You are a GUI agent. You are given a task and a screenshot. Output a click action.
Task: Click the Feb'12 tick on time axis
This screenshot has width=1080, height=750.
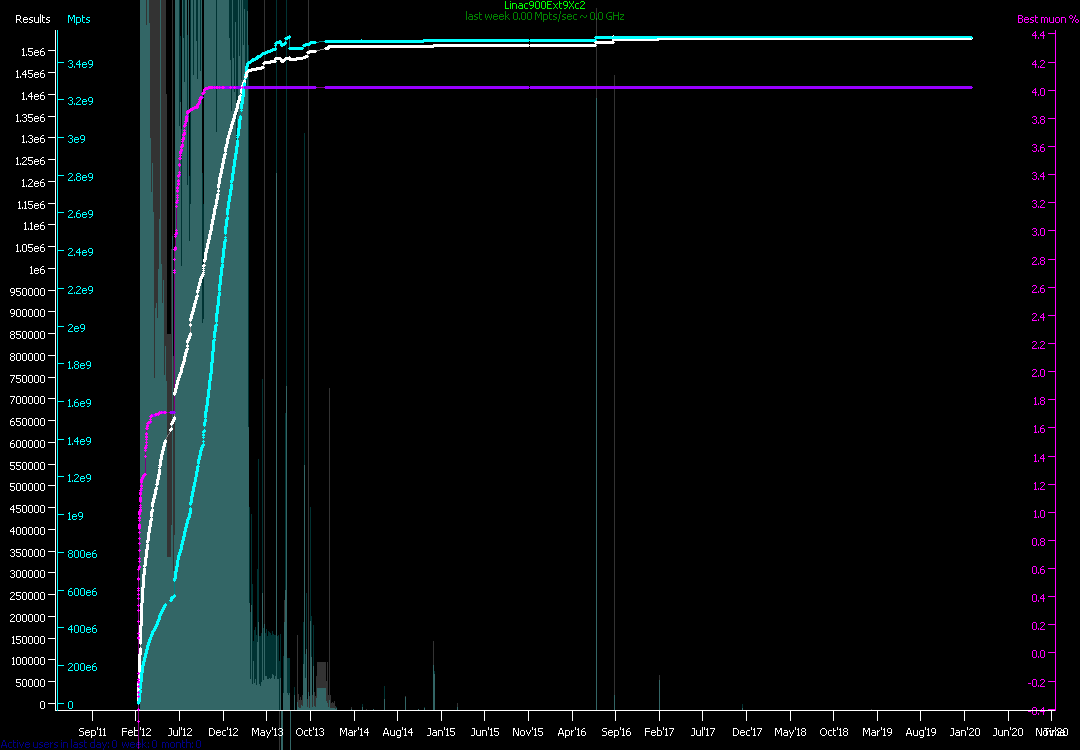[x=136, y=732]
